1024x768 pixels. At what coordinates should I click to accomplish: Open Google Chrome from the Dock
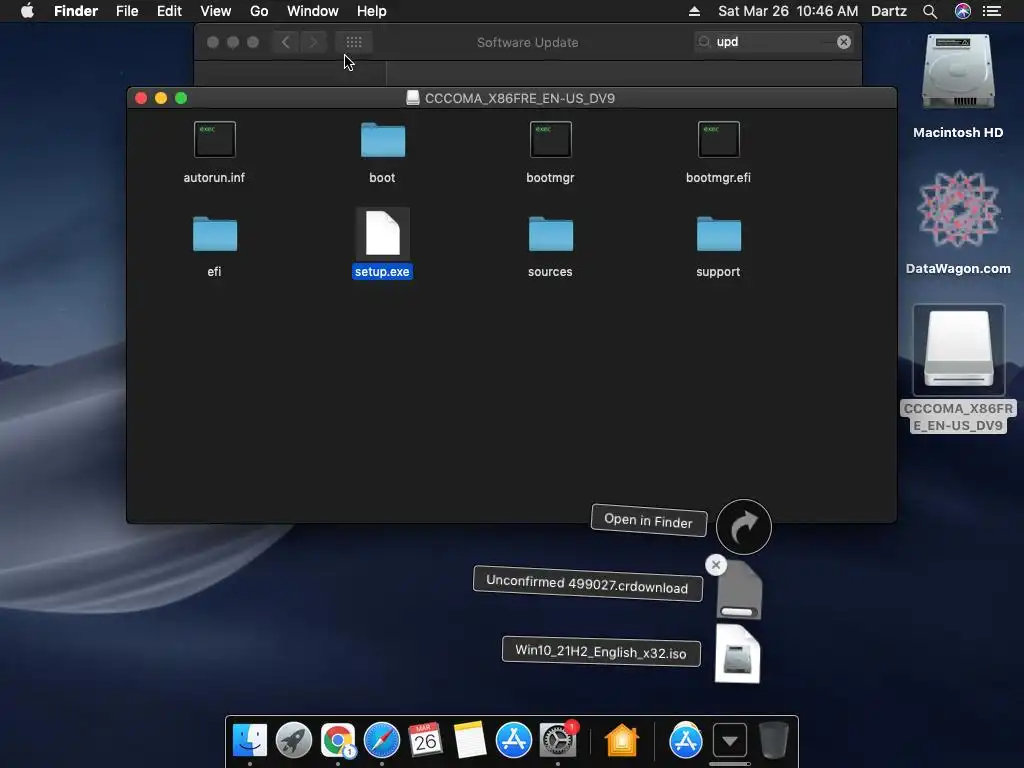tap(338, 740)
